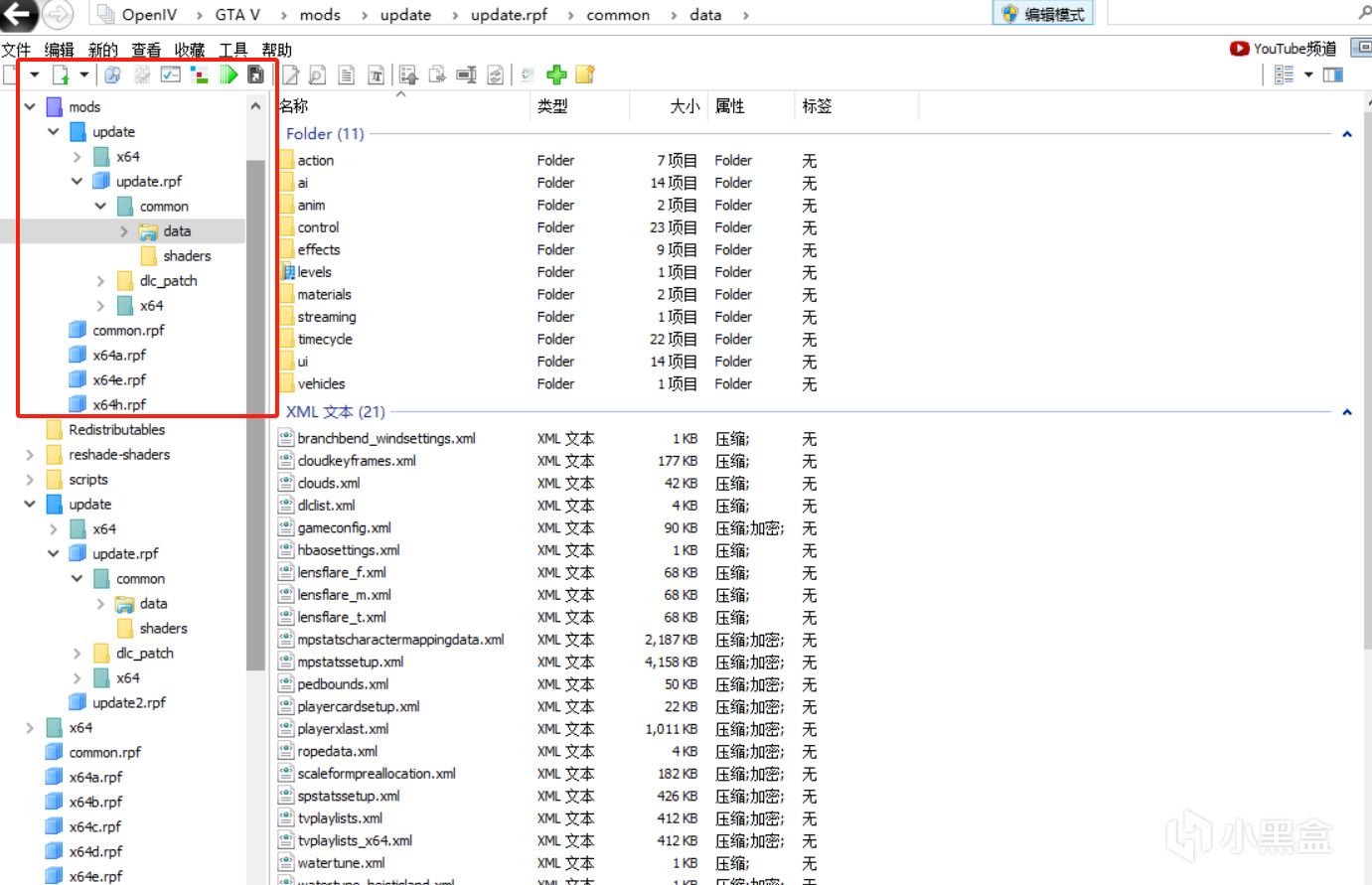
Task: Go back with the black back arrow
Action: pos(18,13)
